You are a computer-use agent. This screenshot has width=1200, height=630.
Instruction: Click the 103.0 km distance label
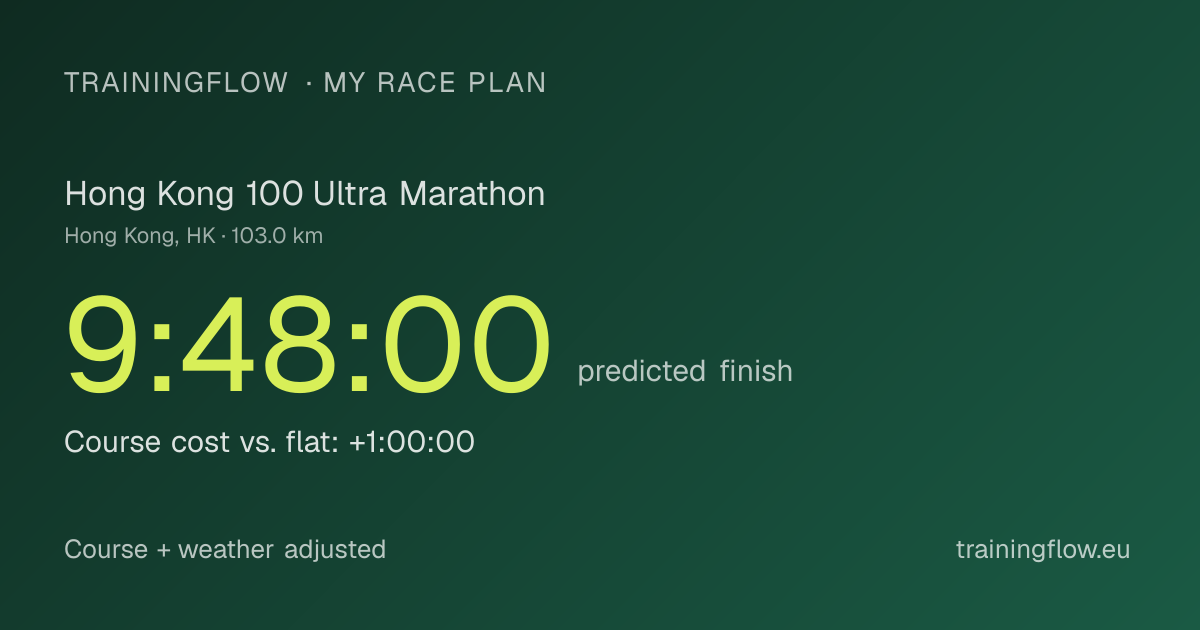click(x=277, y=236)
